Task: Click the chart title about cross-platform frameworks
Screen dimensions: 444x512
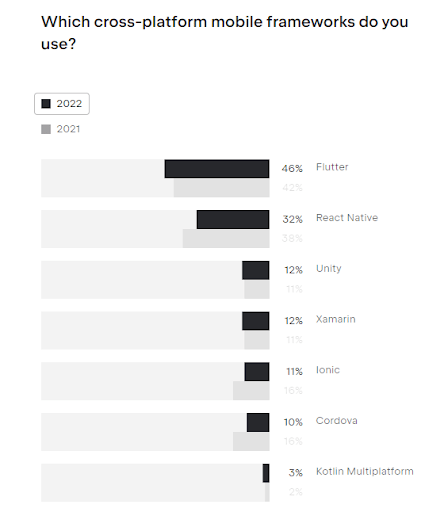Action: [x=225, y=33]
